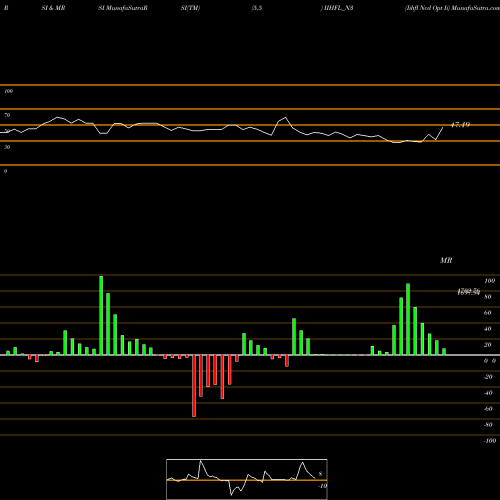Click the MR panel title label

click(446, 260)
